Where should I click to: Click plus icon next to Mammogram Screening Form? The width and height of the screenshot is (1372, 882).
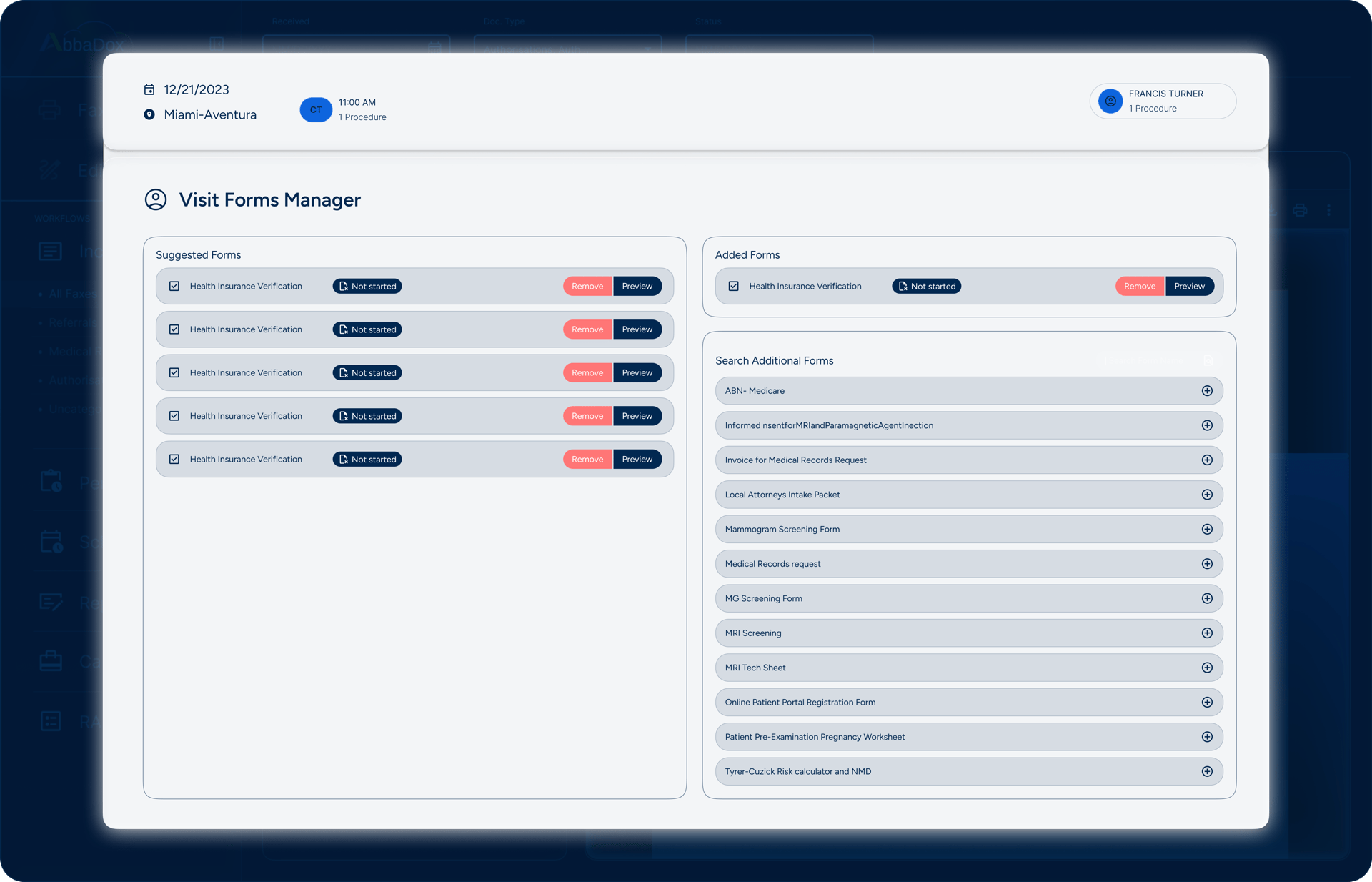pos(1207,530)
